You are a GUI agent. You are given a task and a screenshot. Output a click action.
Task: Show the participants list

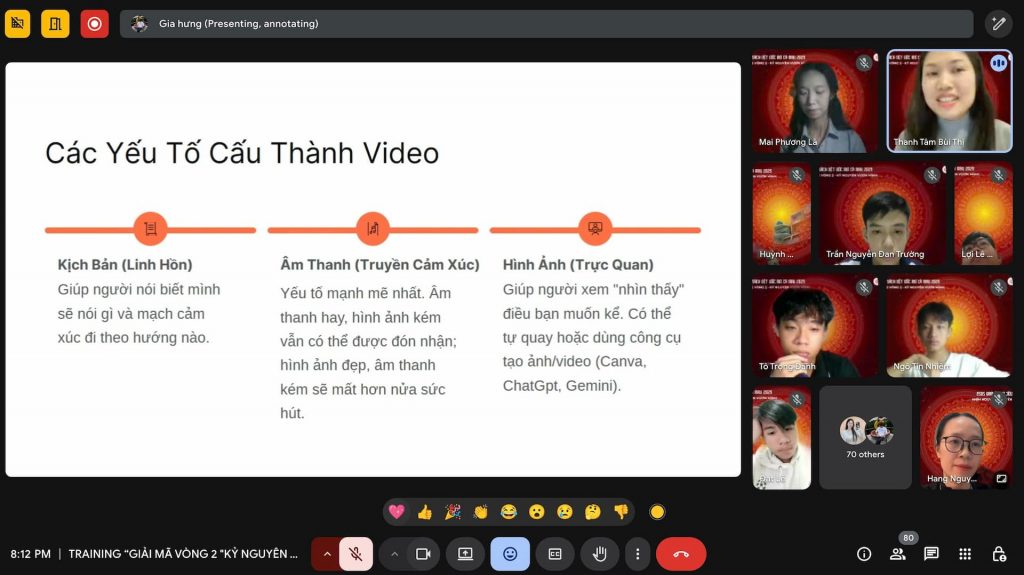[x=898, y=554]
